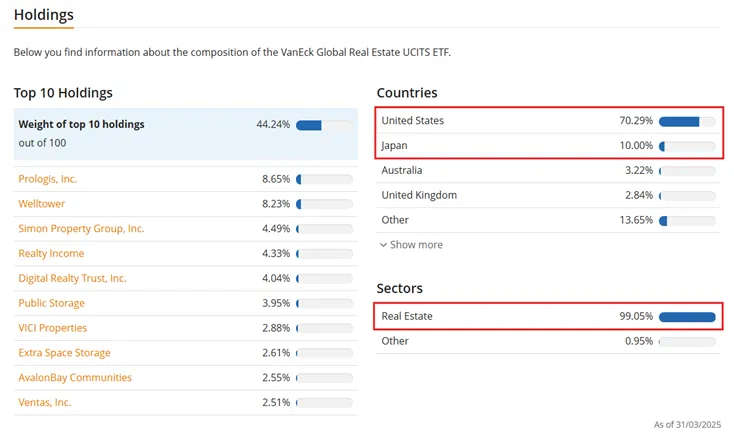
Task: Click the United Kingdom 2.84% bar
Action: point(687,196)
